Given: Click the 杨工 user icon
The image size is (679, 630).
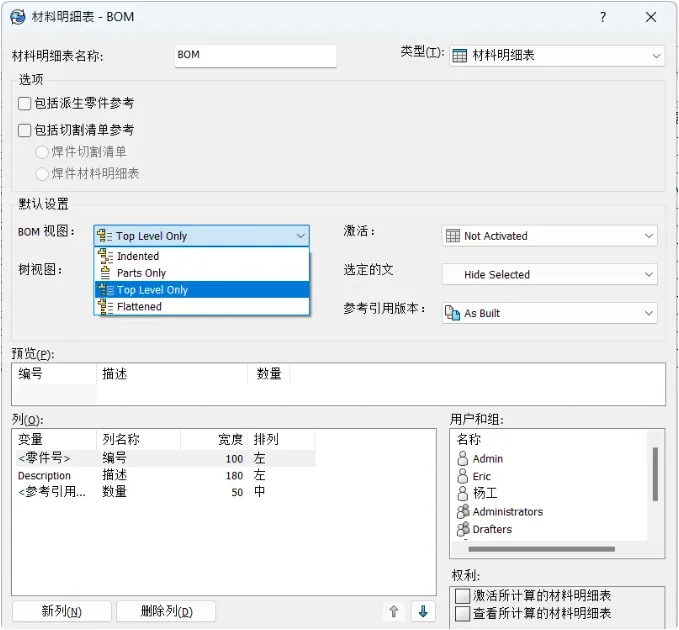Looking at the screenshot, I should [462, 493].
